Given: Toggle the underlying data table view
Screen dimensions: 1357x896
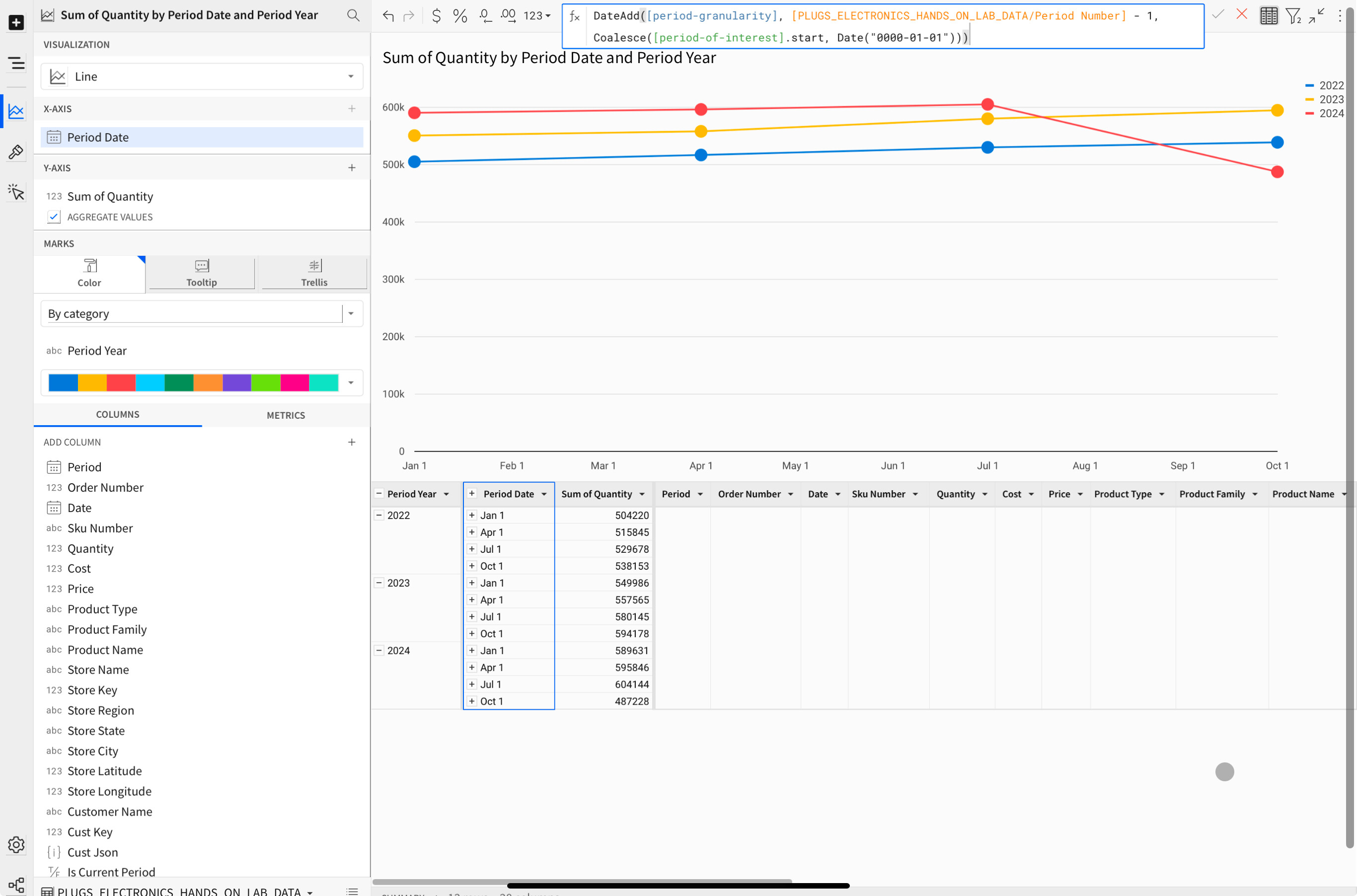Looking at the screenshot, I should click(1268, 16).
